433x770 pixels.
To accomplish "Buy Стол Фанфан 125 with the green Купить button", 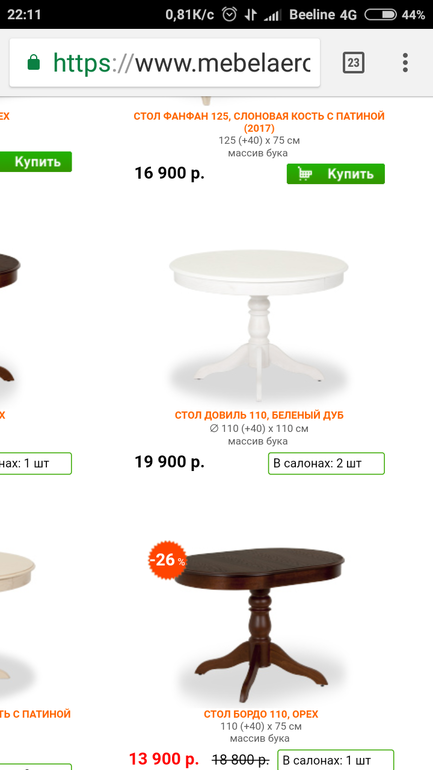I will [x=336, y=174].
